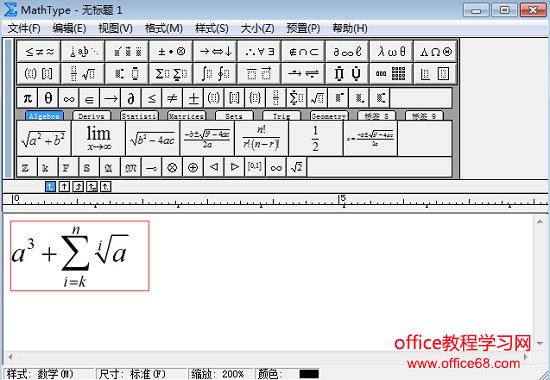
Task: Switch to the Geometry tab
Action: [x=329, y=116]
